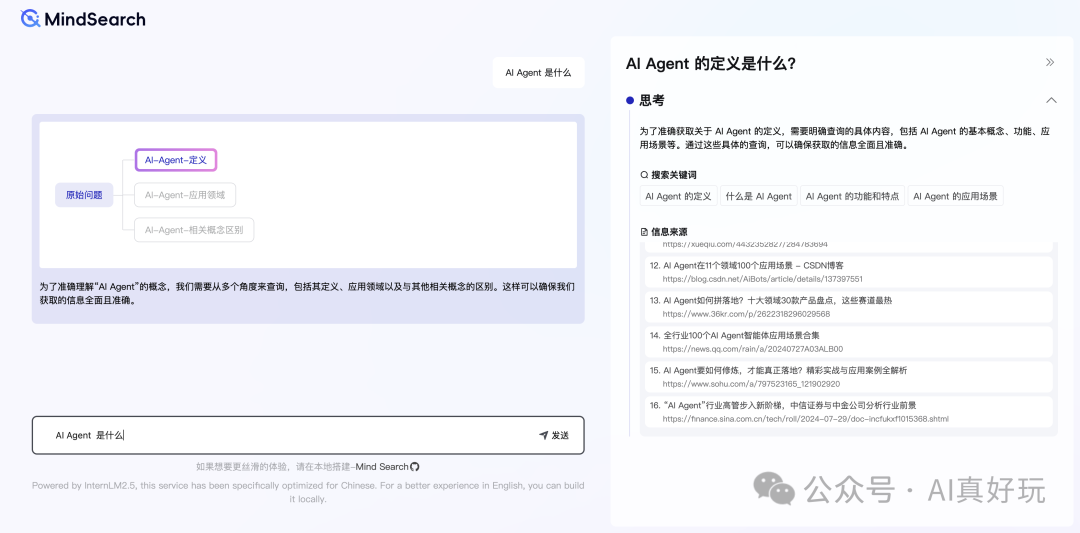Click the send arrow icon
The height and width of the screenshot is (533, 1080).
tap(543, 435)
